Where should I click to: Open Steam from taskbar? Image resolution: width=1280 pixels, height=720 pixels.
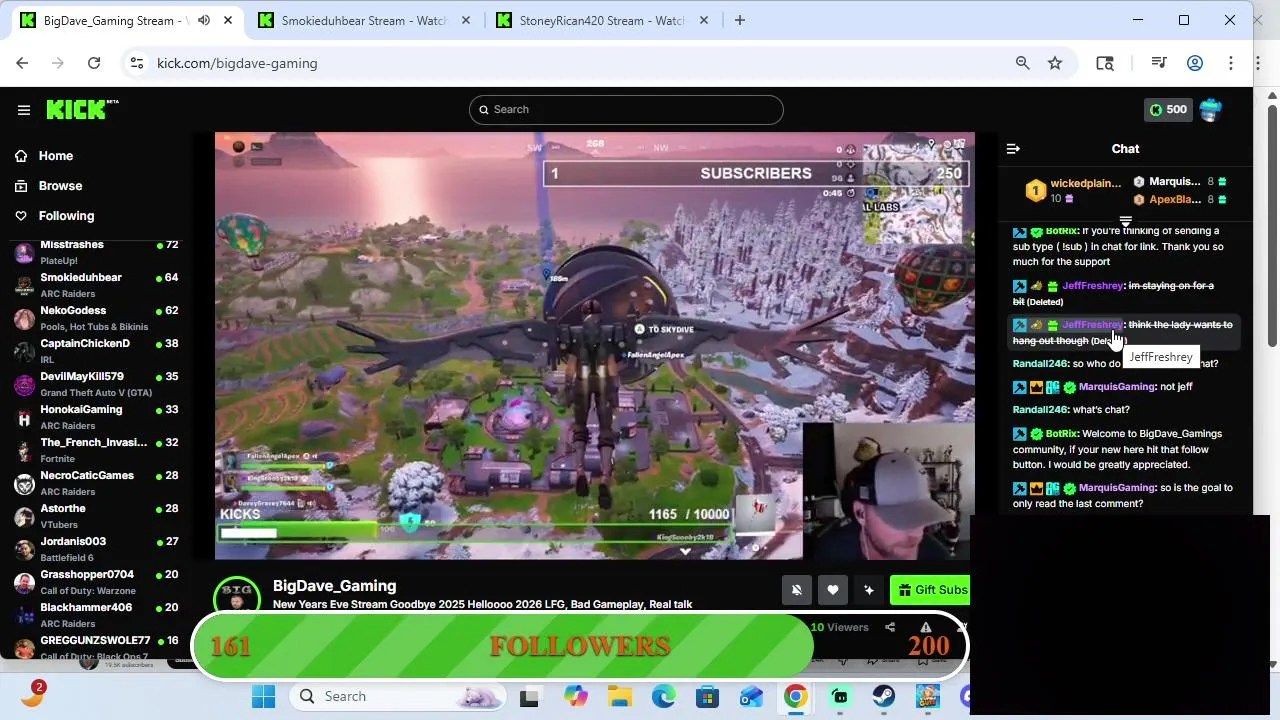click(884, 697)
